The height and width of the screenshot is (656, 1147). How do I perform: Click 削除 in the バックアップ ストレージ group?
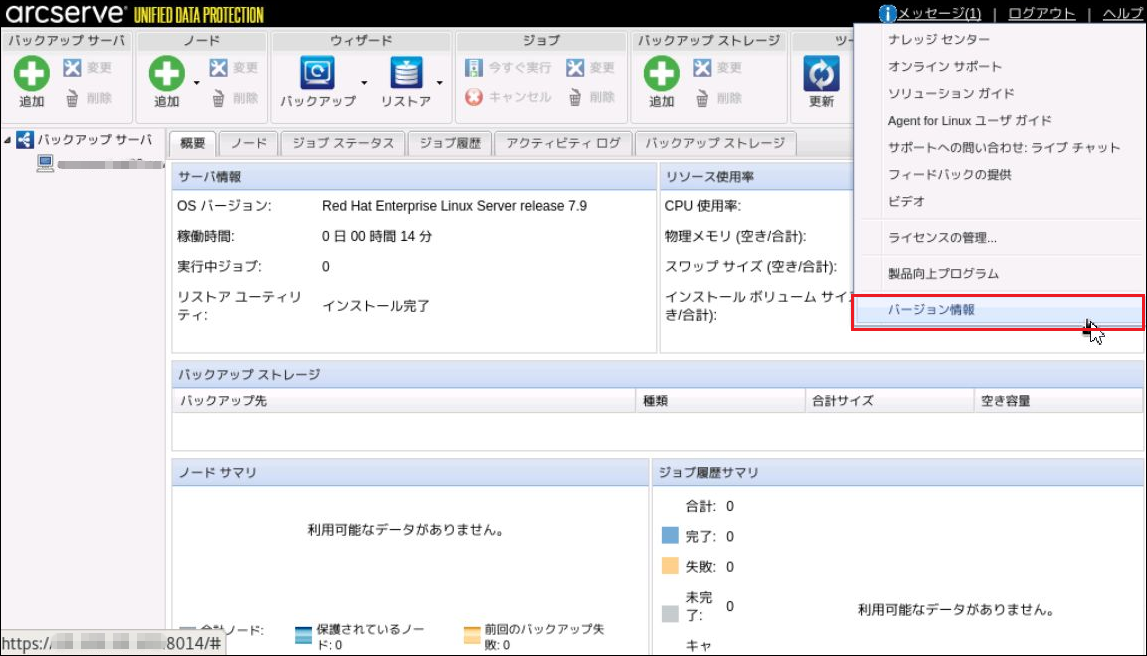point(718,98)
